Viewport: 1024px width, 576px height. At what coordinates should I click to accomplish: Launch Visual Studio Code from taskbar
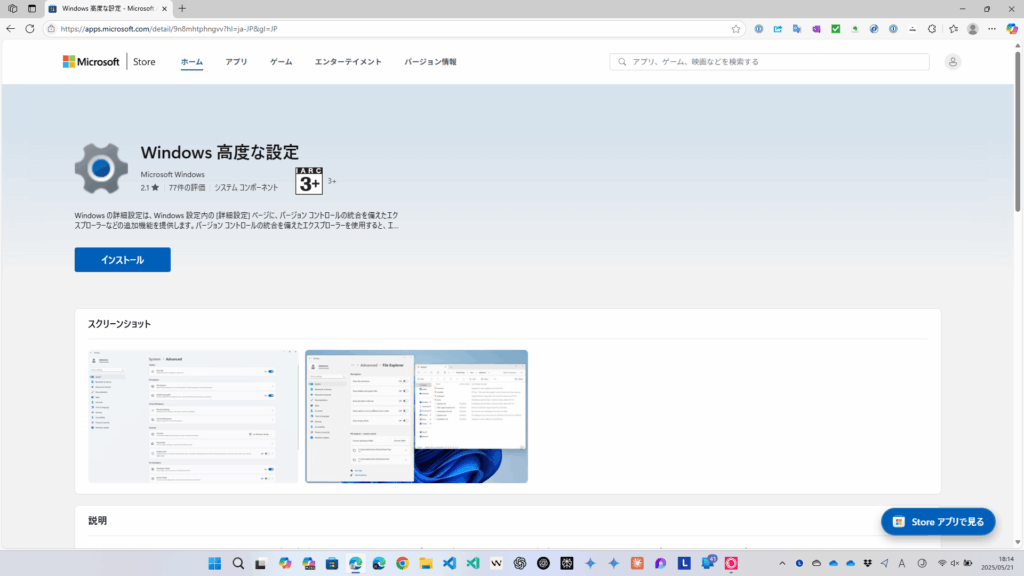click(x=449, y=563)
